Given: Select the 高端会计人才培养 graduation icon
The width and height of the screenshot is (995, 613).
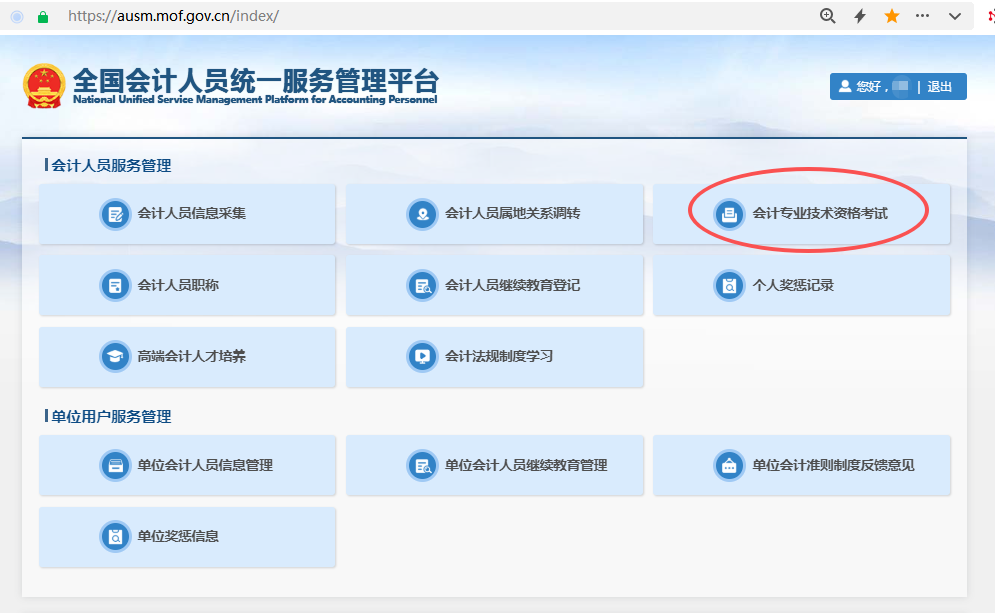Looking at the screenshot, I should (114, 357).
